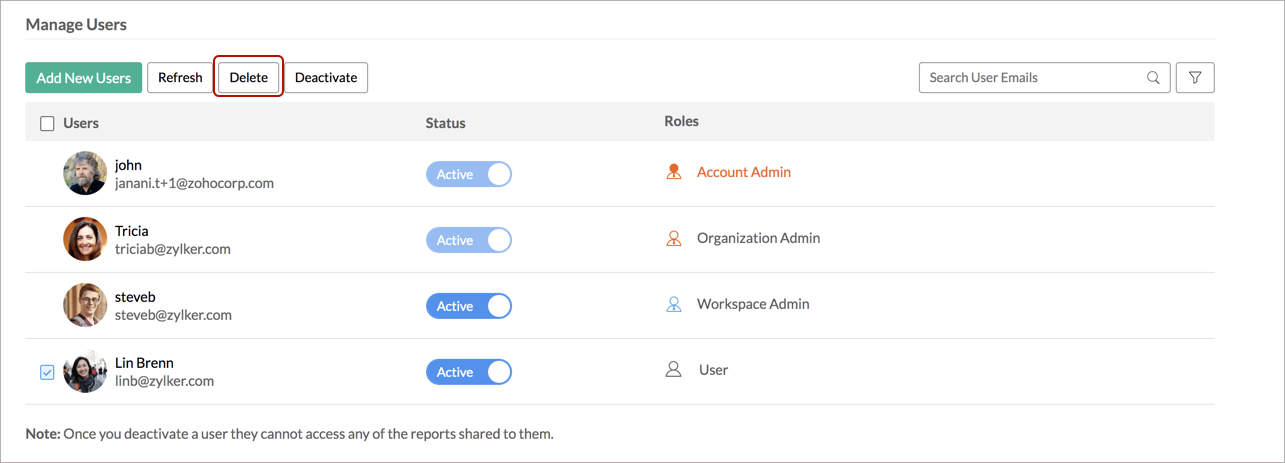Click the filter funnel icon
Viewport: 1285px width, 463px height.
pos(1195,77)
